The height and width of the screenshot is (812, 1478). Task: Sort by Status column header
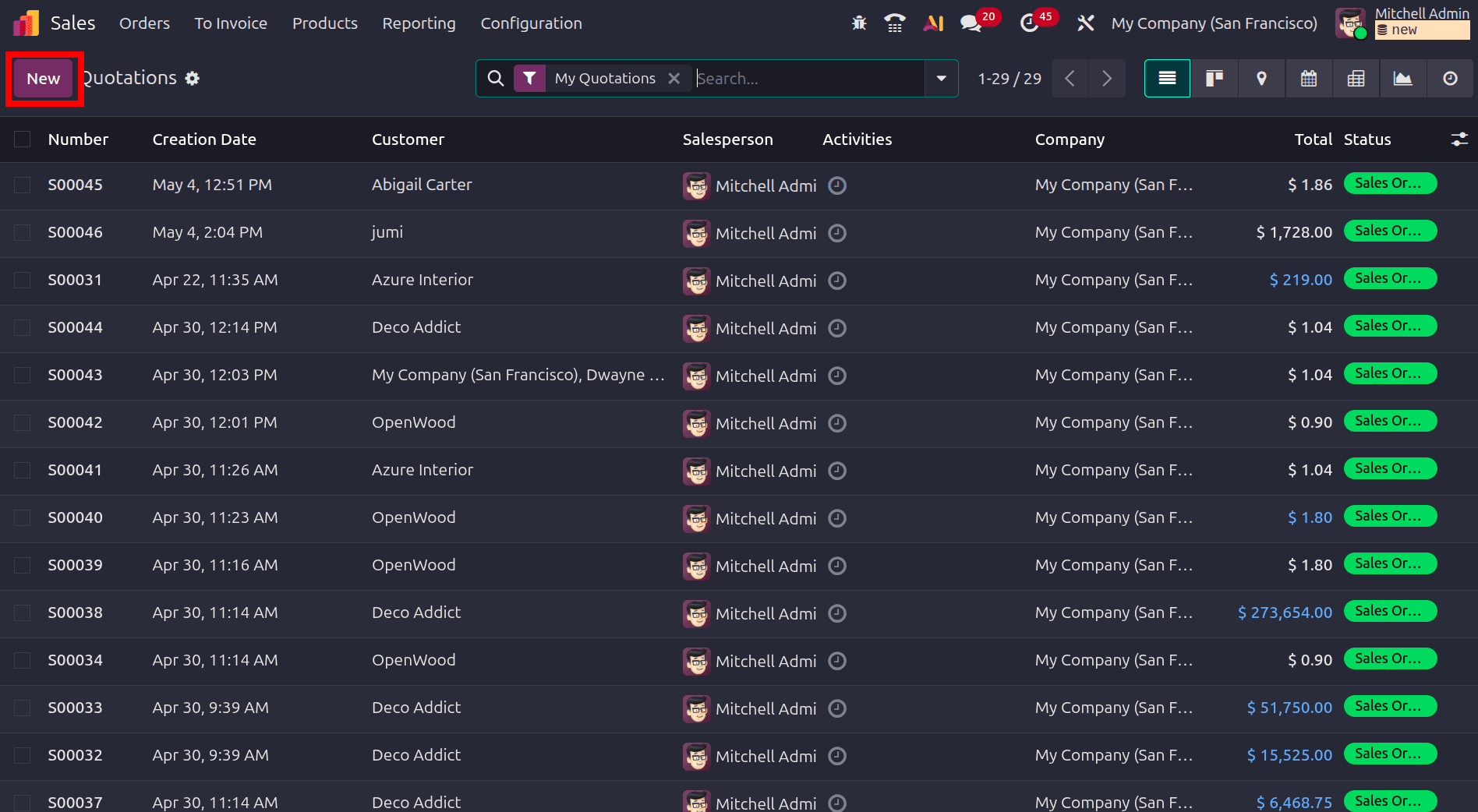1367,139
